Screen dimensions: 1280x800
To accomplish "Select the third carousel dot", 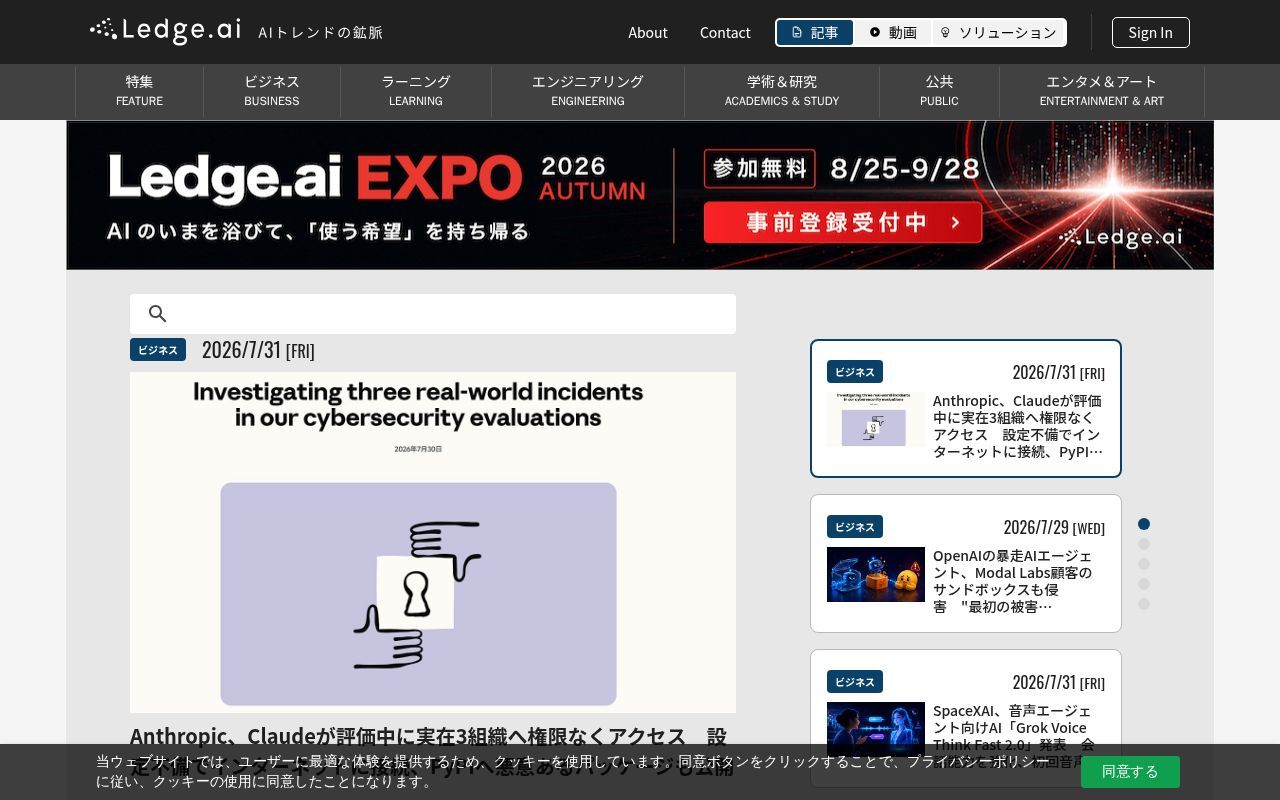I will click(x=1144, y=564).
